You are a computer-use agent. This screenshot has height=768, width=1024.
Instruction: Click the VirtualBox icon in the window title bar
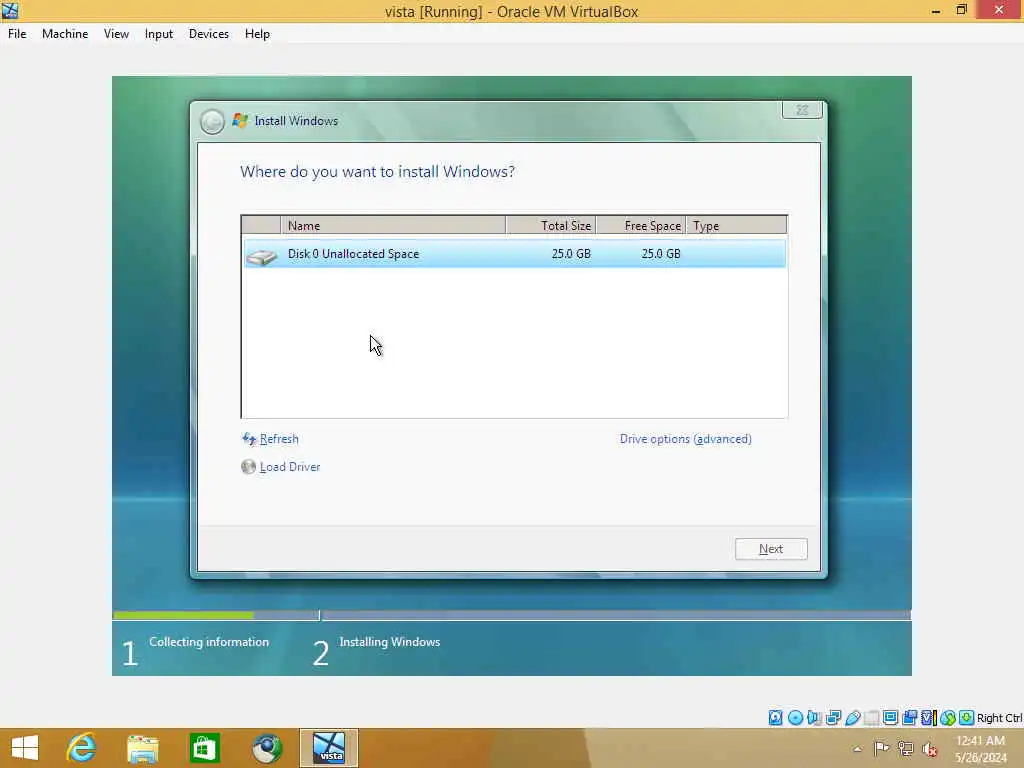click(10, 10)
